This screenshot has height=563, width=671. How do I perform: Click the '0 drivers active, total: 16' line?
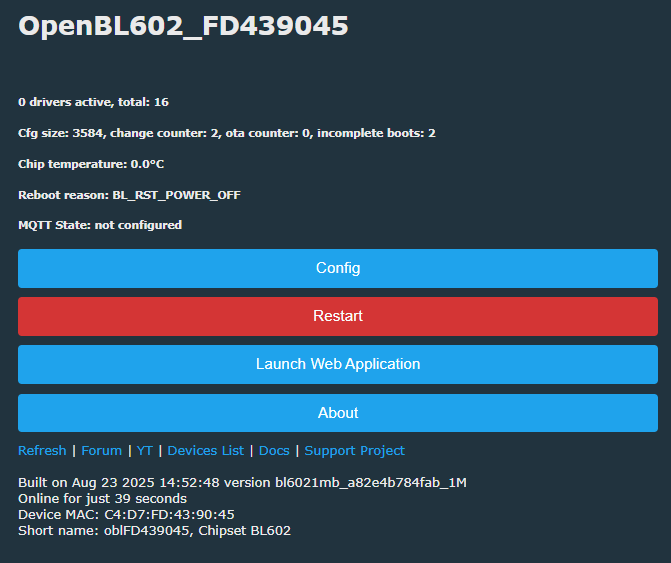point(93,102)
